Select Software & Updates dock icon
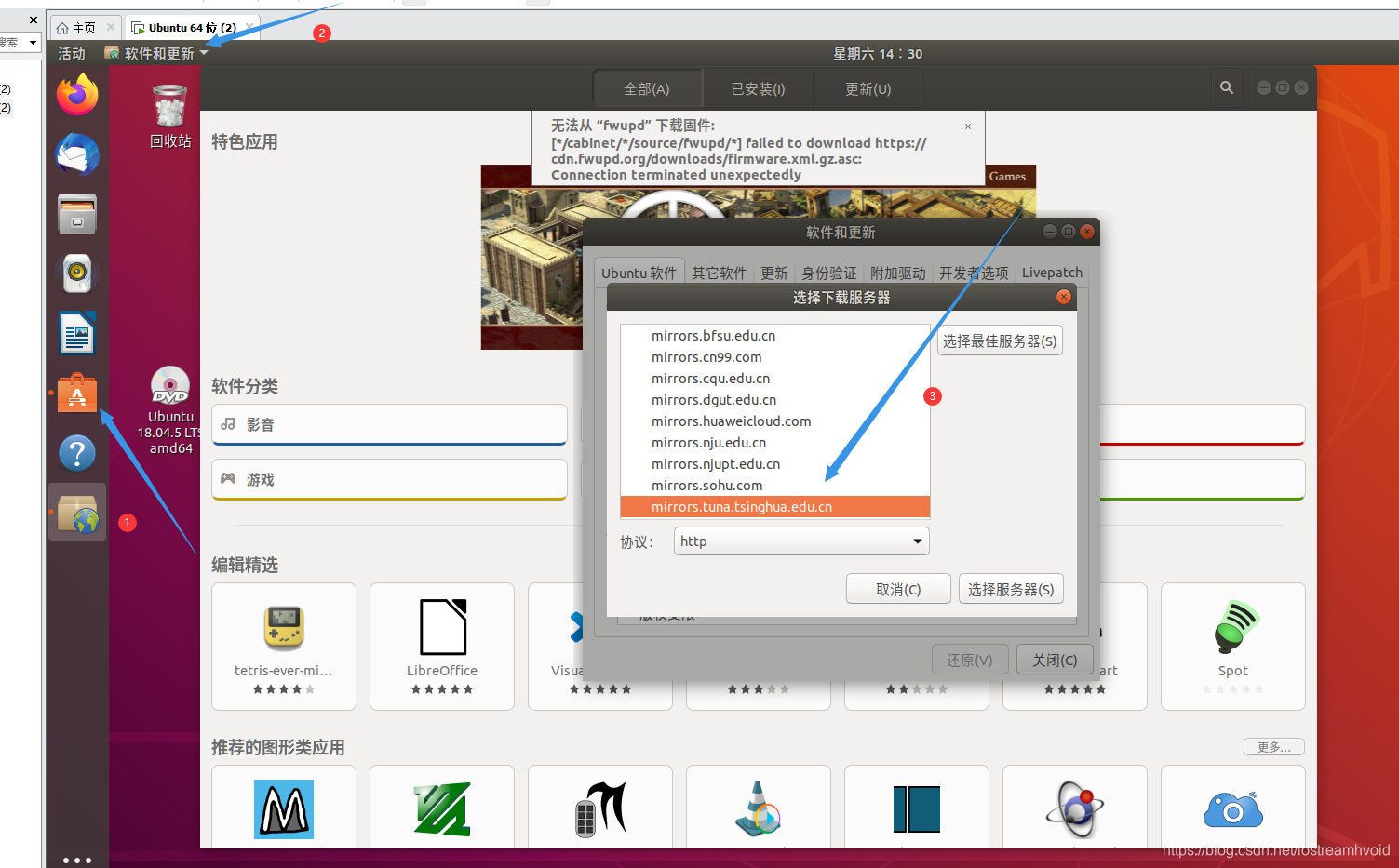The width and height of the screenshot is (1399, 868). [x=77, y=513]
